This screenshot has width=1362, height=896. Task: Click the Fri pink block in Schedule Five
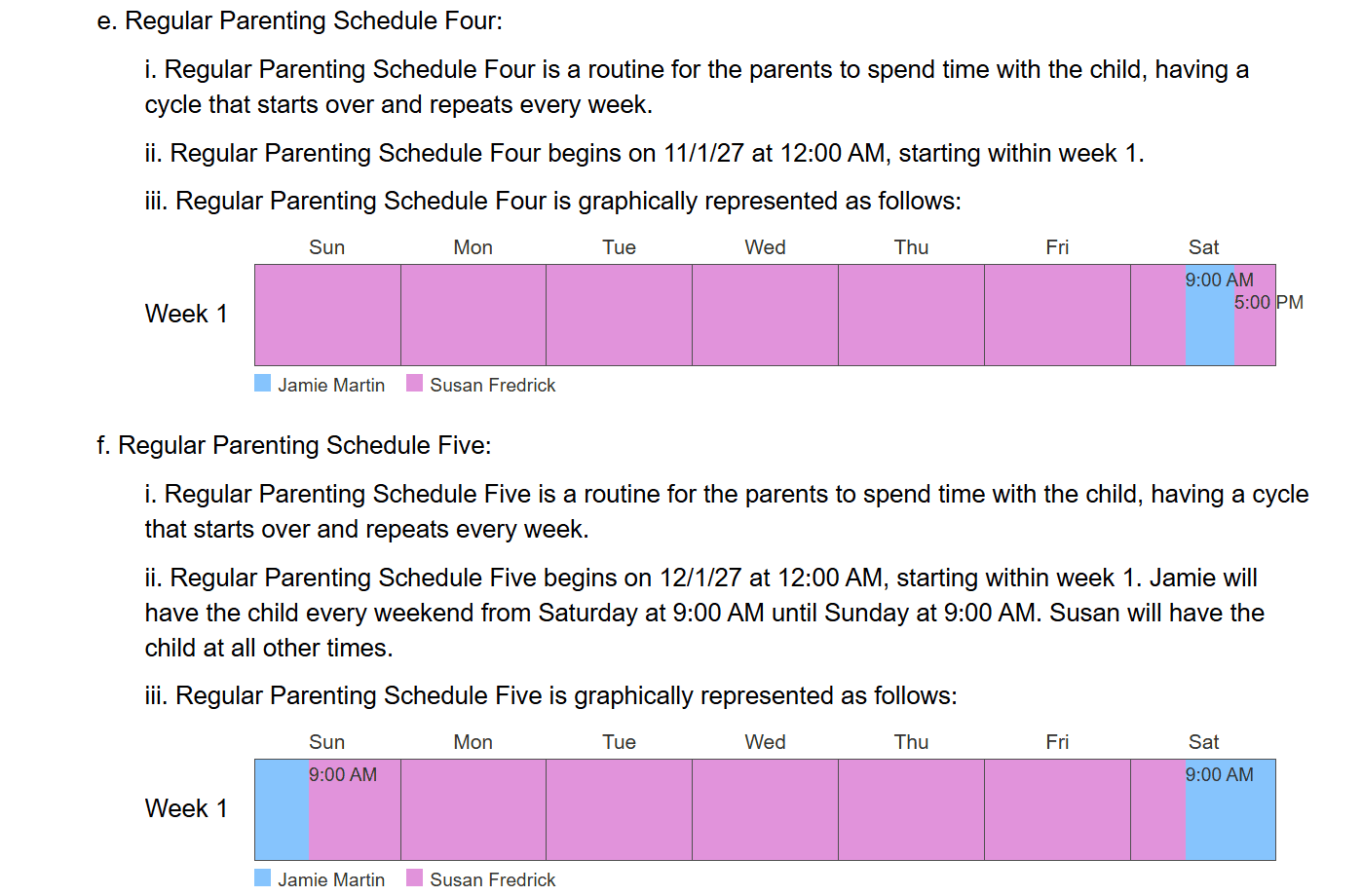tap(1057, 809)
